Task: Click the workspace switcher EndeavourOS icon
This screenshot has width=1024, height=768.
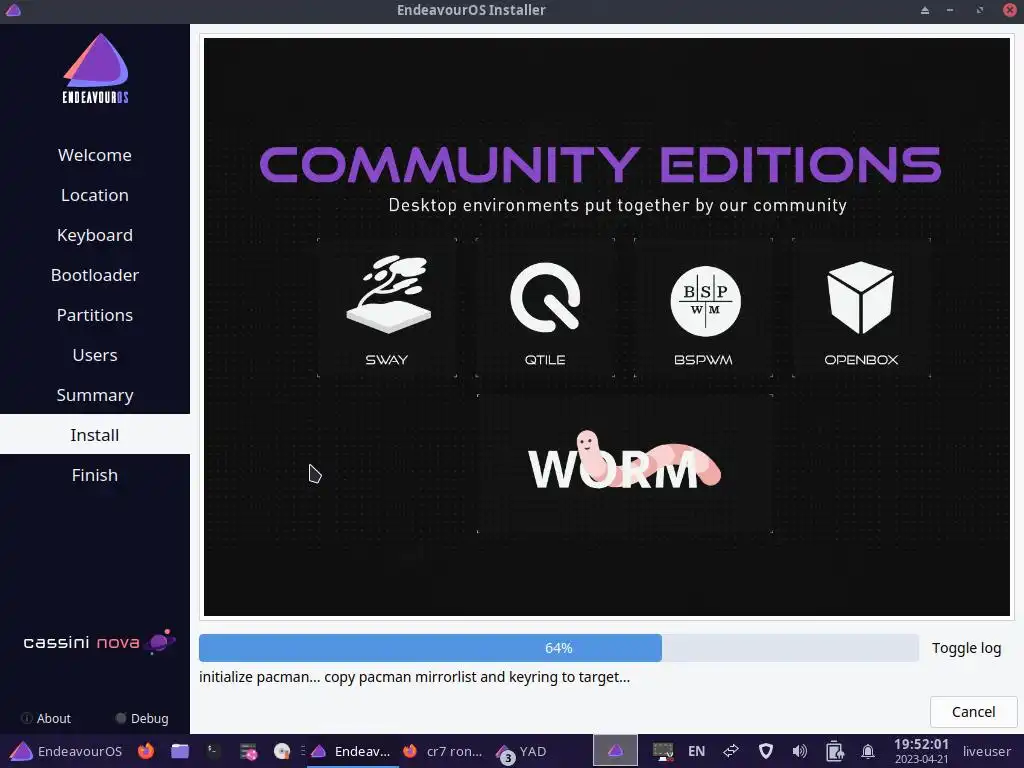Action: point(615,751)
